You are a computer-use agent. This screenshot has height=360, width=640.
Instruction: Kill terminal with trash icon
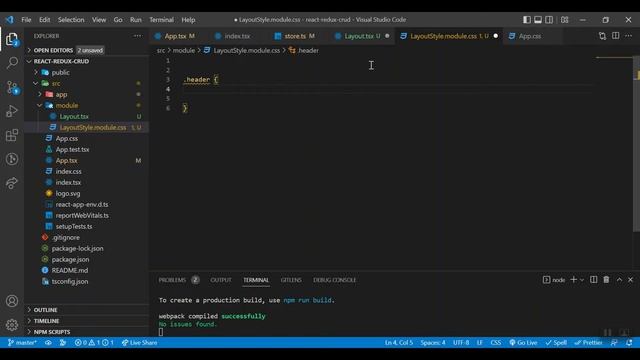(606, 280)
